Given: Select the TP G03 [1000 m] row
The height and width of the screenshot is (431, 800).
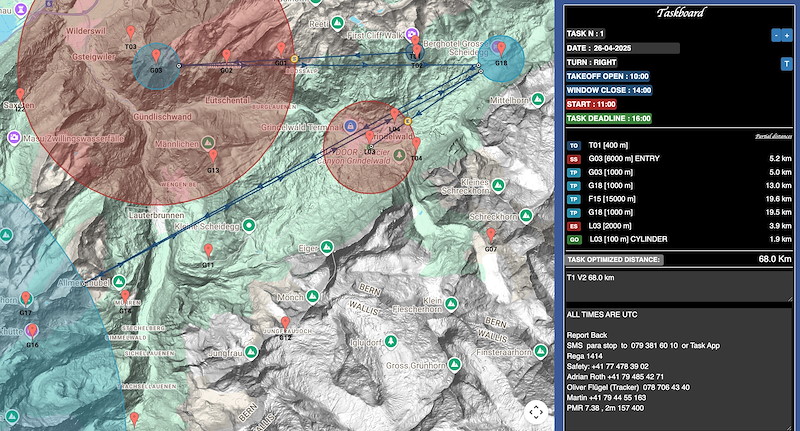Looking at the screenshot, I should (679, 172).
